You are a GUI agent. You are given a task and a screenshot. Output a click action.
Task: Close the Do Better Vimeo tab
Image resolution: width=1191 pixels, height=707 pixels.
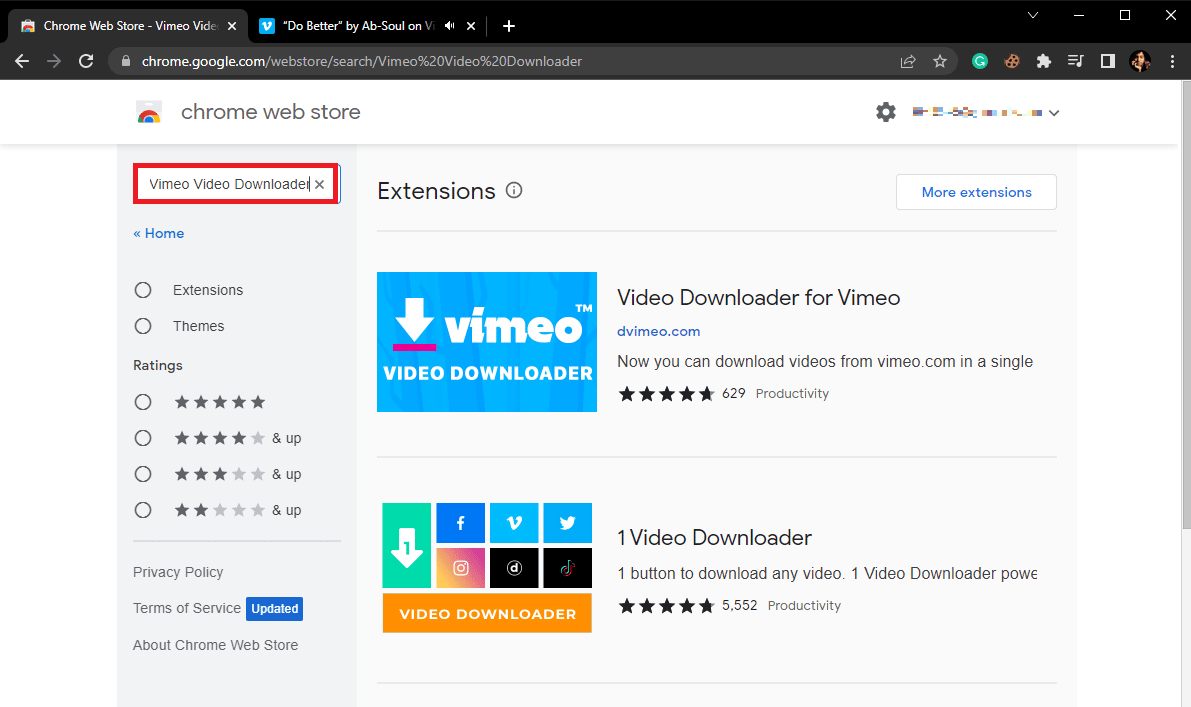(471, 26)
